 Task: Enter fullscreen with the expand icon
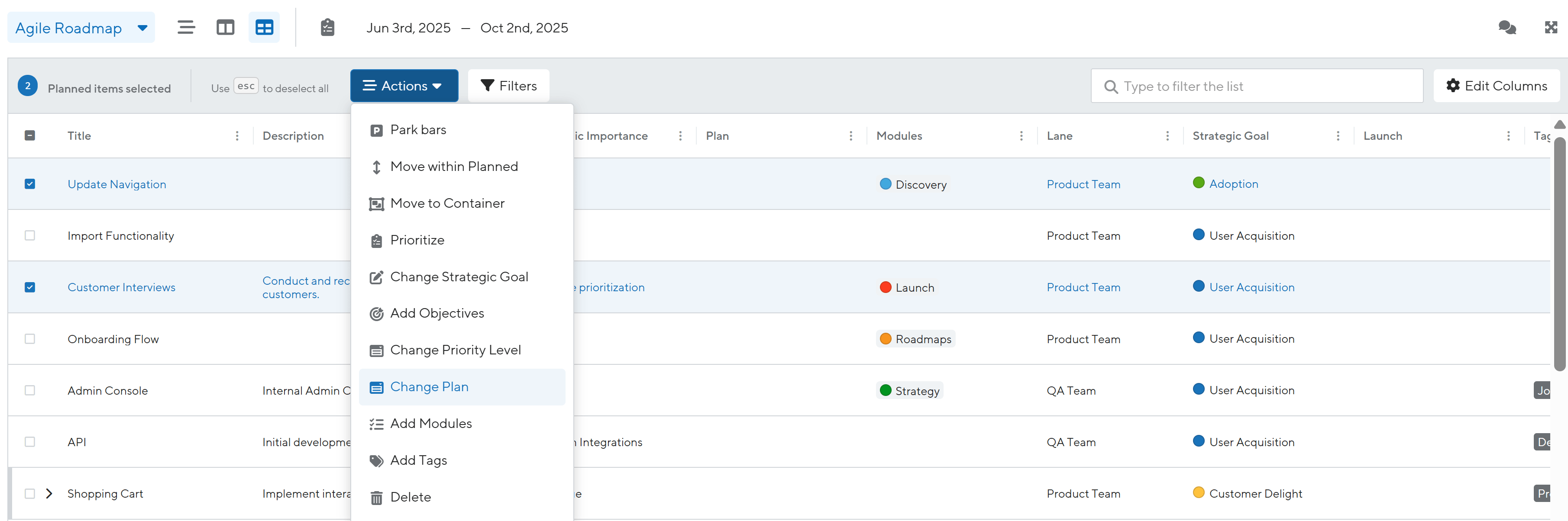coord(1551,27)
